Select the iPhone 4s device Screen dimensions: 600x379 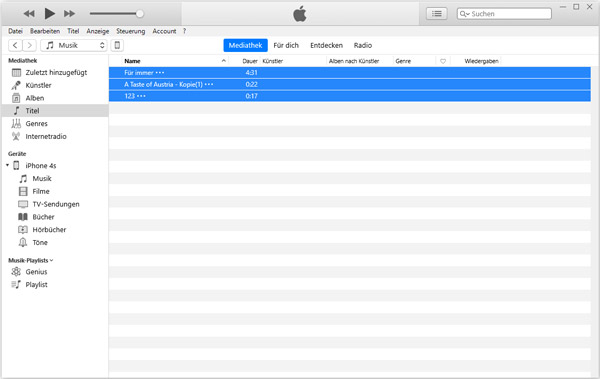[x=41, y=165]
